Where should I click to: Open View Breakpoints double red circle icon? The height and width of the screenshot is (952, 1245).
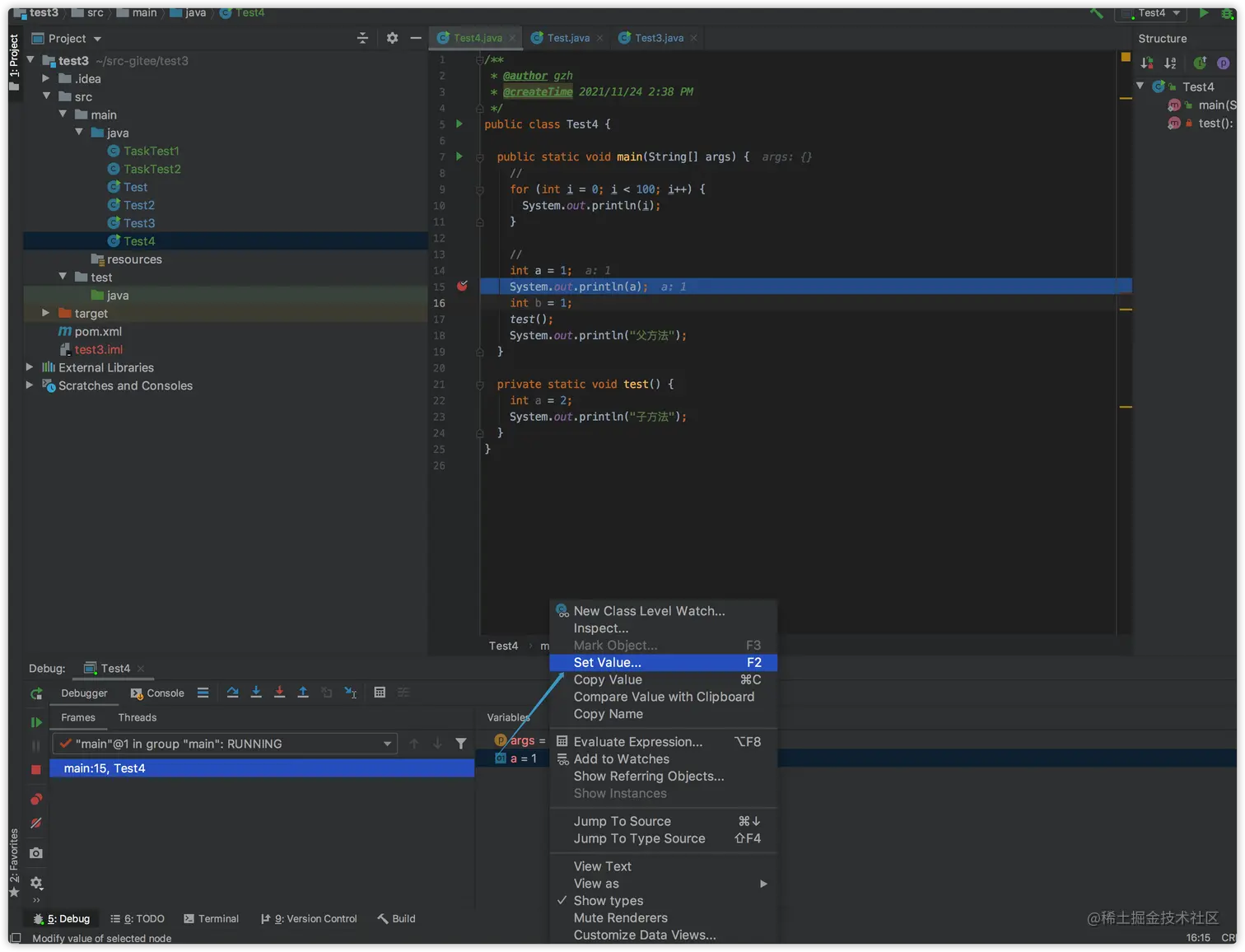[x=36, y=800]
